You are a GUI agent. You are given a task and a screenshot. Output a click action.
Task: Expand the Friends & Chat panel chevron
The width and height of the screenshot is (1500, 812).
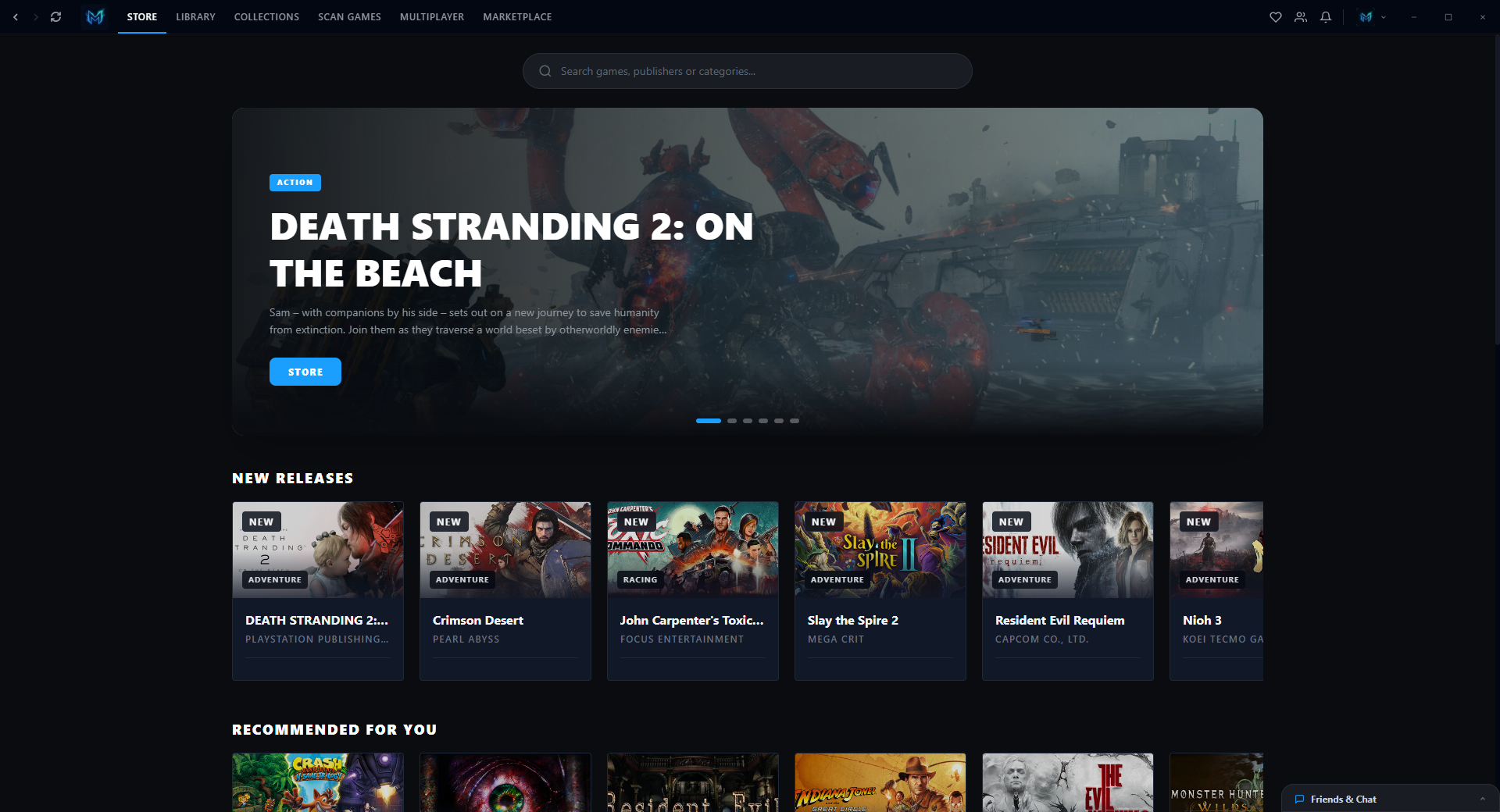(x=1483, y=799)
